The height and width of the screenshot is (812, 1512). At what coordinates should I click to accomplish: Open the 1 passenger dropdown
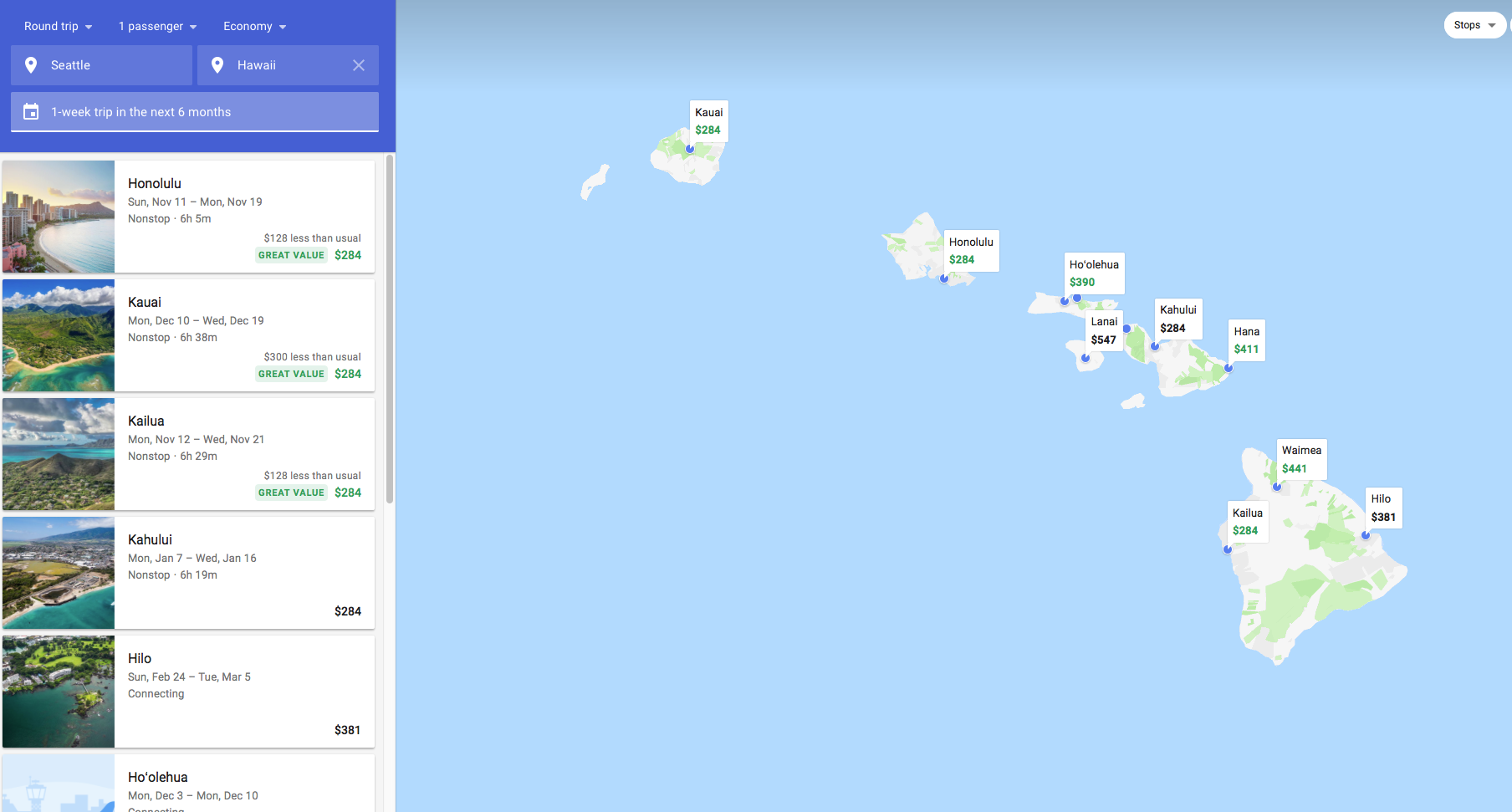coord(157,26)
